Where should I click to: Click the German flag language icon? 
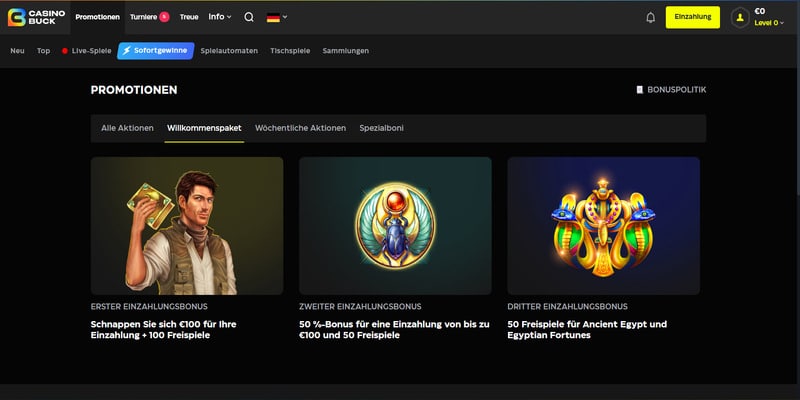[273, 17]
